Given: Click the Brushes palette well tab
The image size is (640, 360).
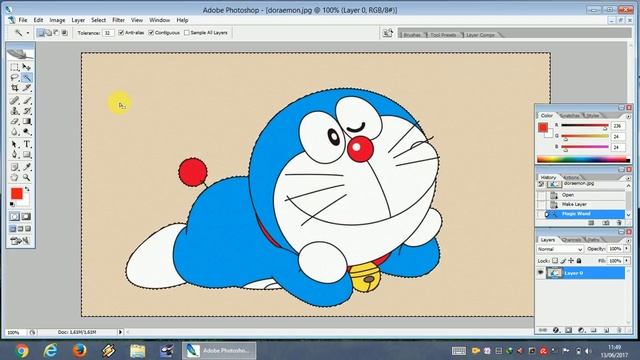Looking at the screenshot, I should (412, 35).
